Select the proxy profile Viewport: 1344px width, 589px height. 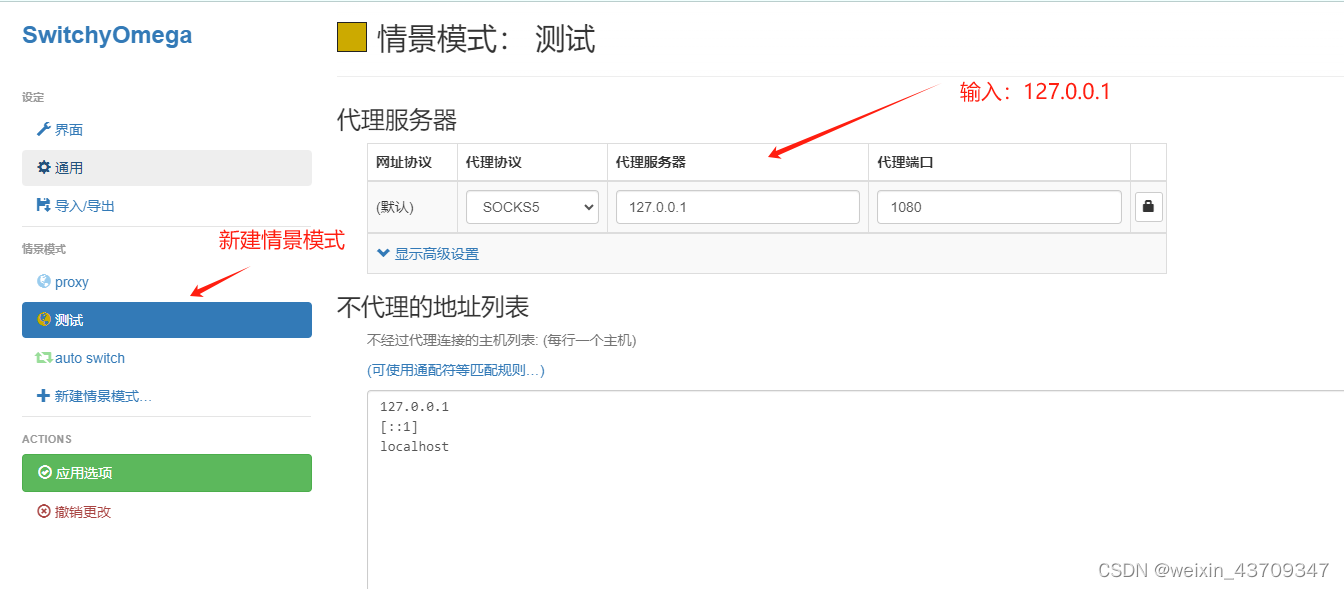click(167, 282)
